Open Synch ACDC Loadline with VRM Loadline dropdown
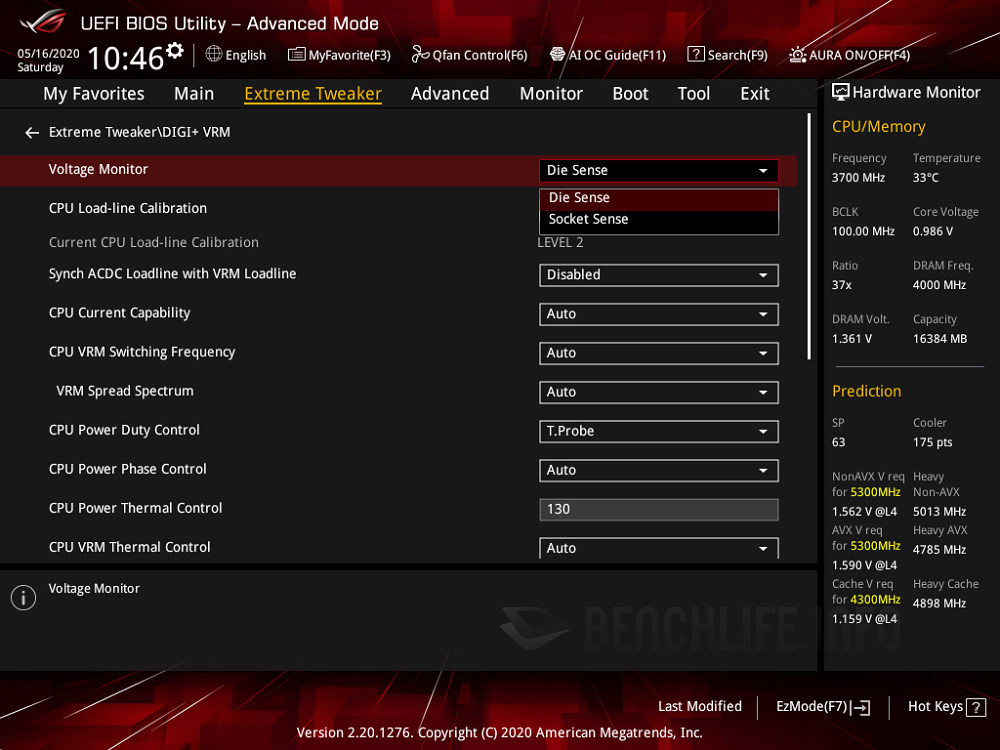Image resolution: width=1000 pixels, height=750 pixels. [658, 275]
